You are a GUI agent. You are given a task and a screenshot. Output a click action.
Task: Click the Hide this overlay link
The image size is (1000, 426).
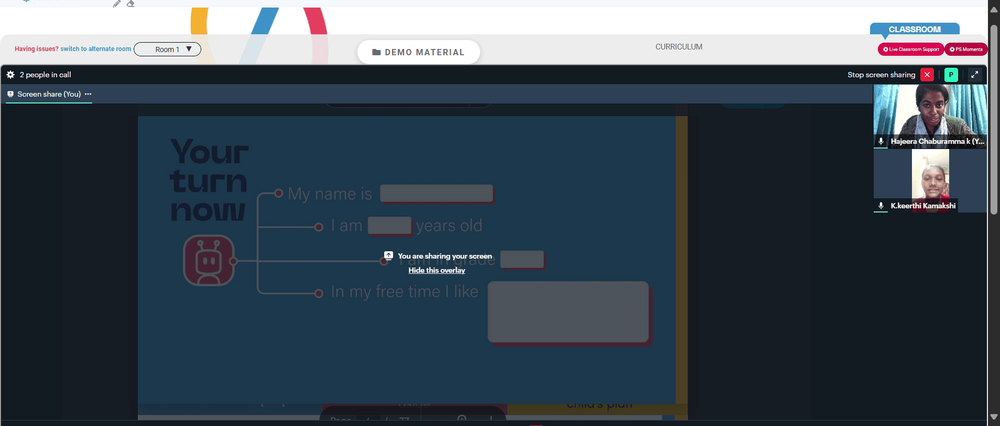(x=437, y=270)
